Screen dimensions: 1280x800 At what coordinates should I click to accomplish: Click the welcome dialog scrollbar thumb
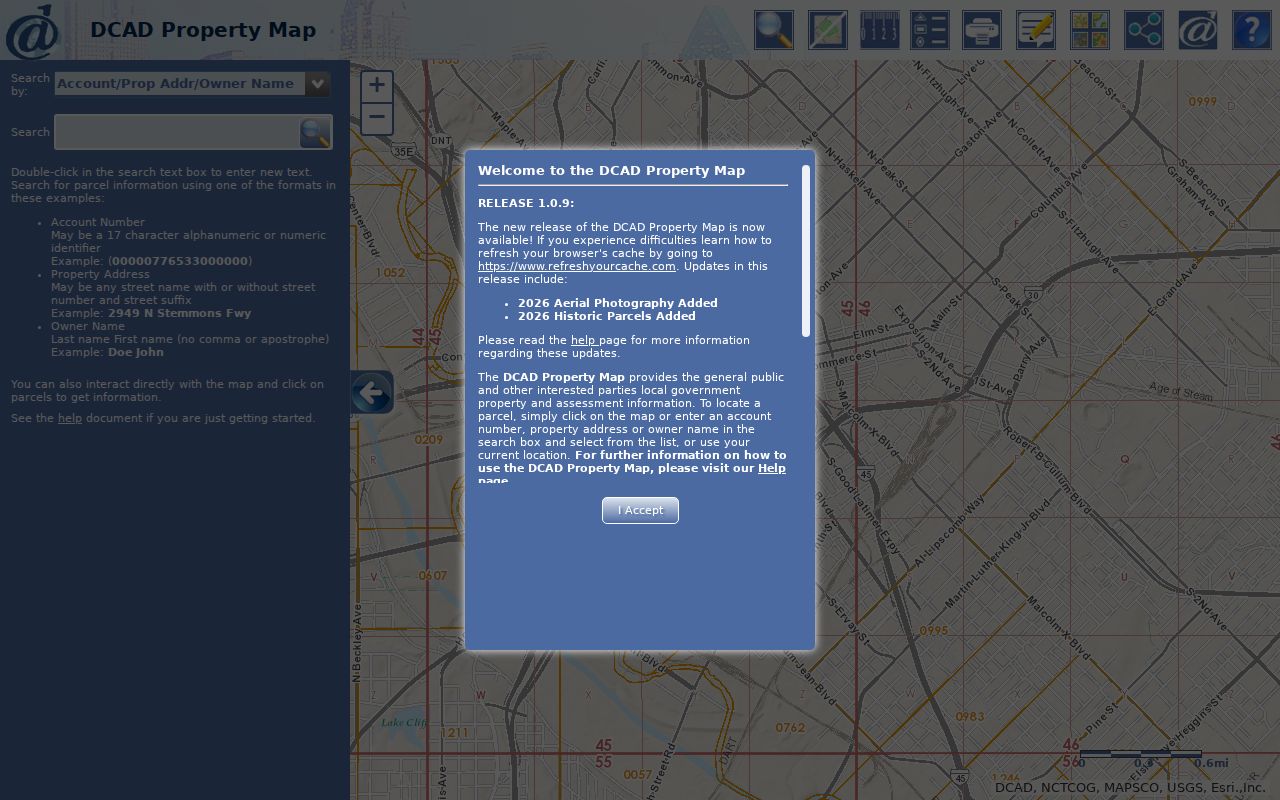pos(806,250)
